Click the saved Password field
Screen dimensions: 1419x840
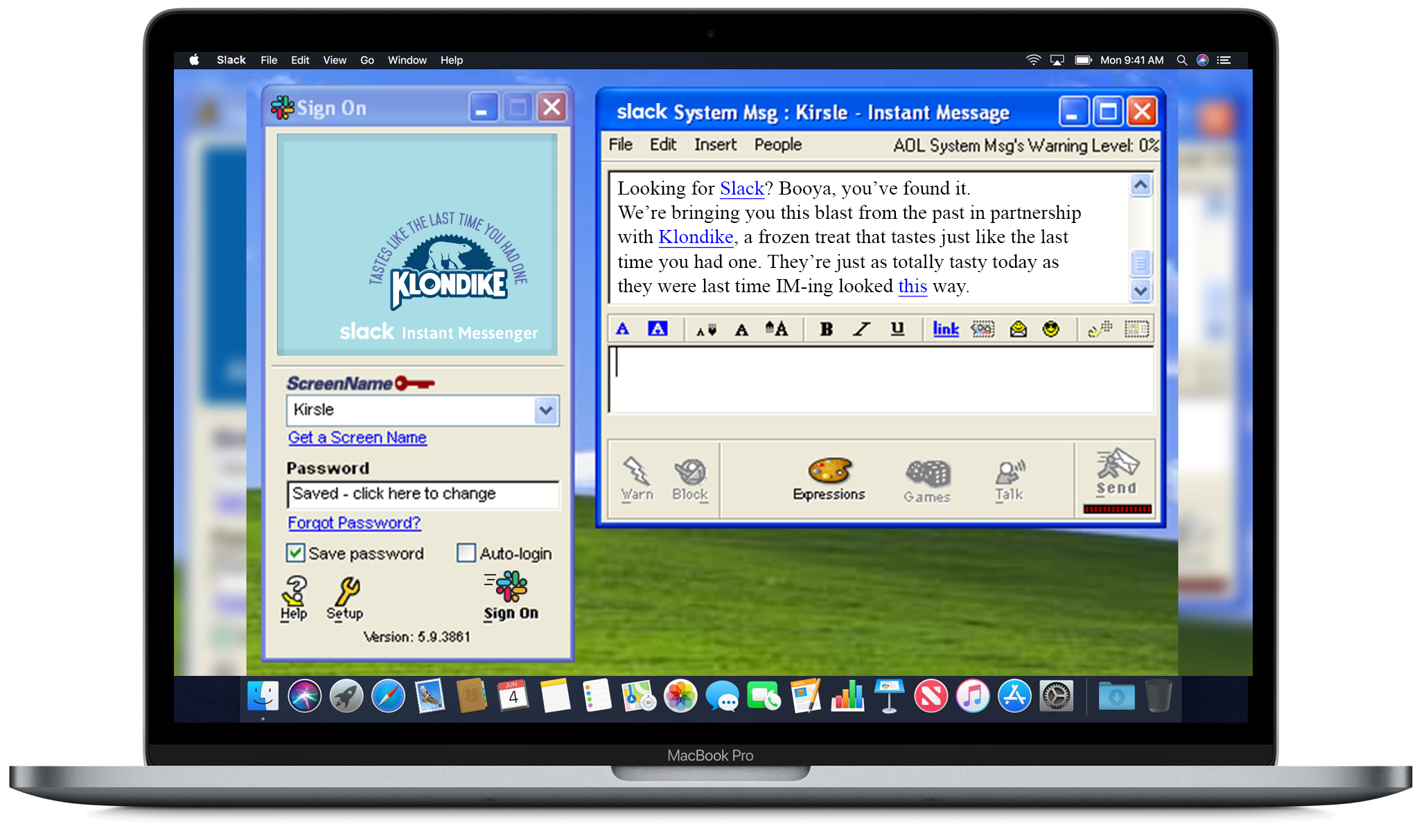tap(423, 494)
